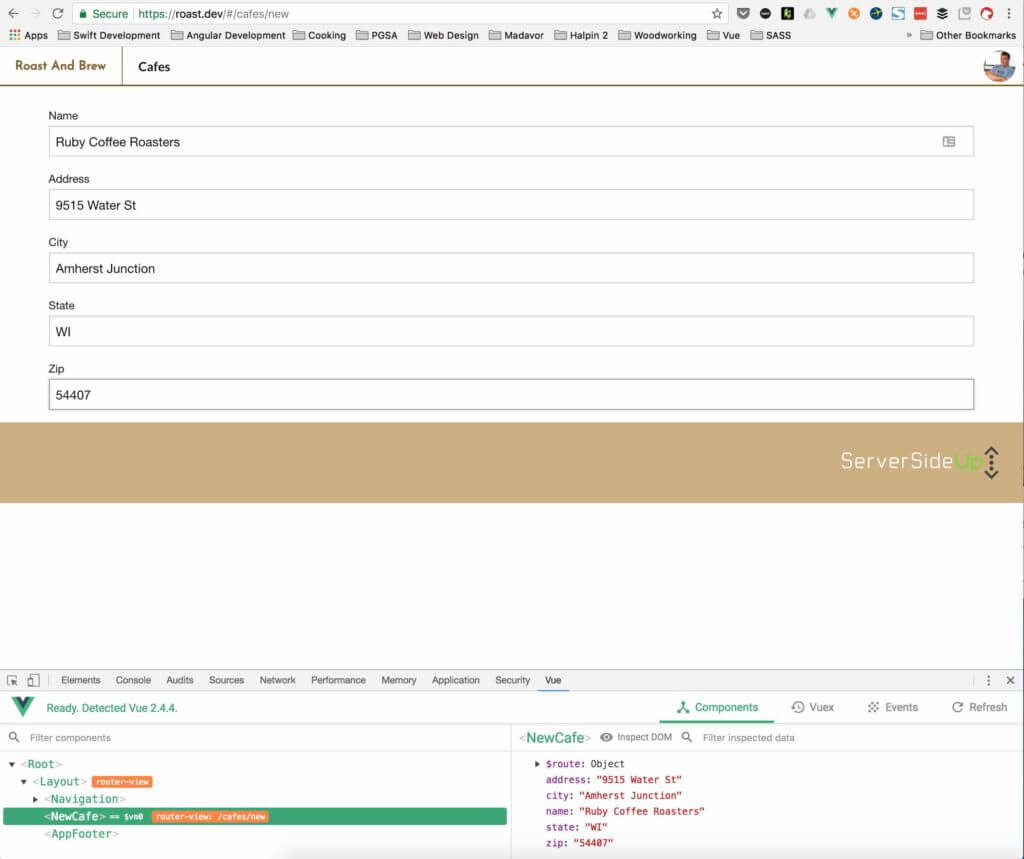This screenshot has height=859, width=1024.
Task: Expand the $route Object property
Action: tap(537, 764)
